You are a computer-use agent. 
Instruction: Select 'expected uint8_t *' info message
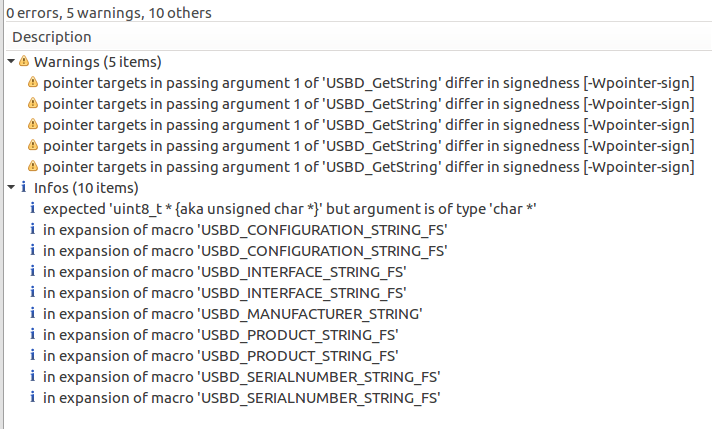coord(290,209)
